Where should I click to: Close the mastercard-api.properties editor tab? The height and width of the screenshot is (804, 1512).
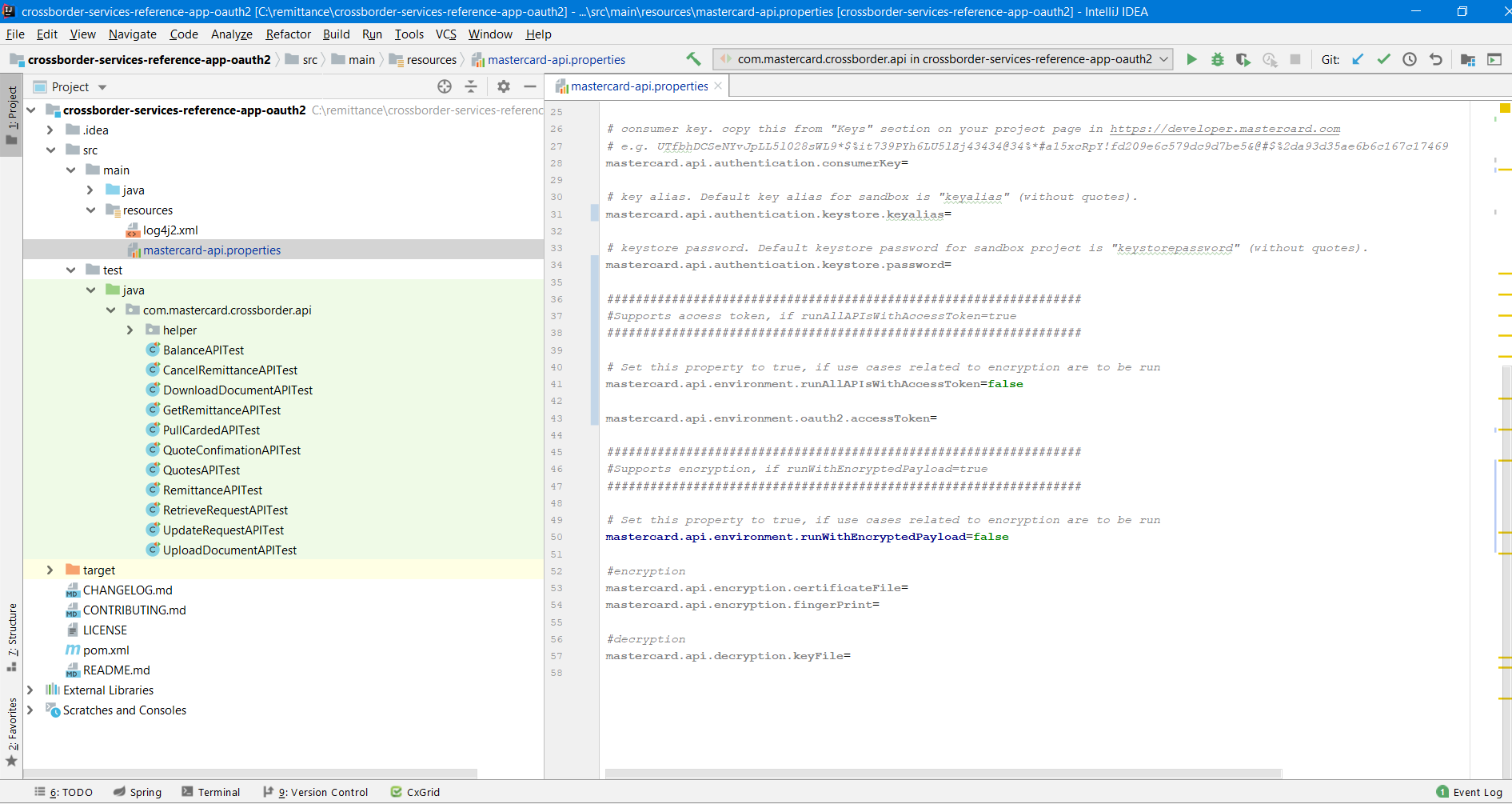coord(718,86)
